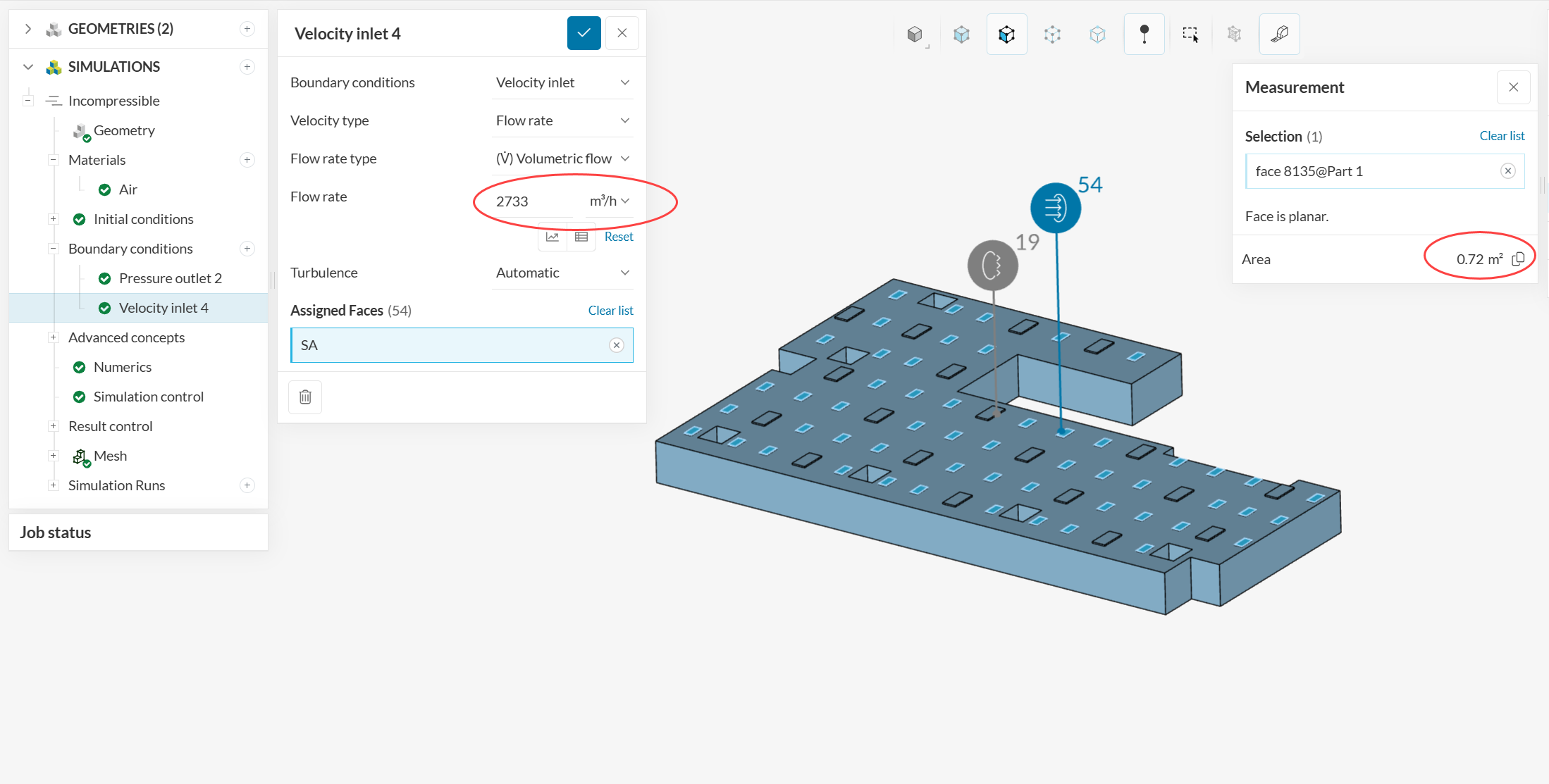Activate box selection tool
This screenshot has width=1549, height=784.
point(1190,34)
